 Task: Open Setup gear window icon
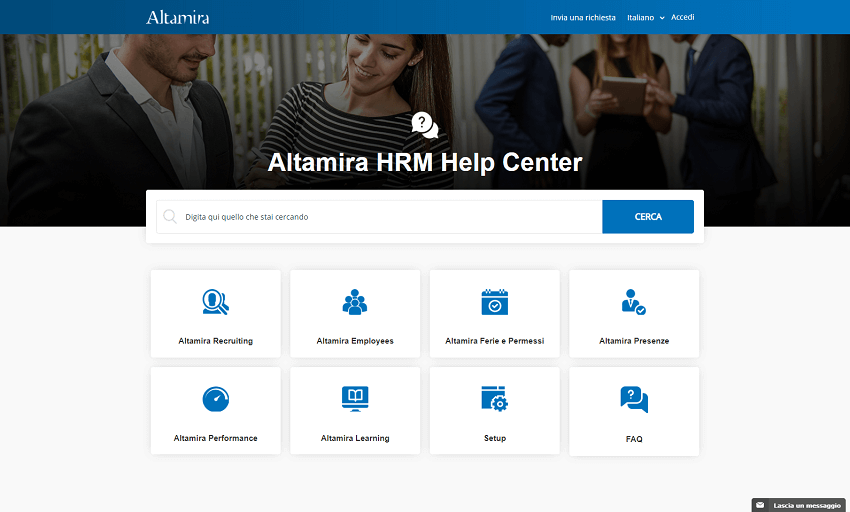point(494,399)
